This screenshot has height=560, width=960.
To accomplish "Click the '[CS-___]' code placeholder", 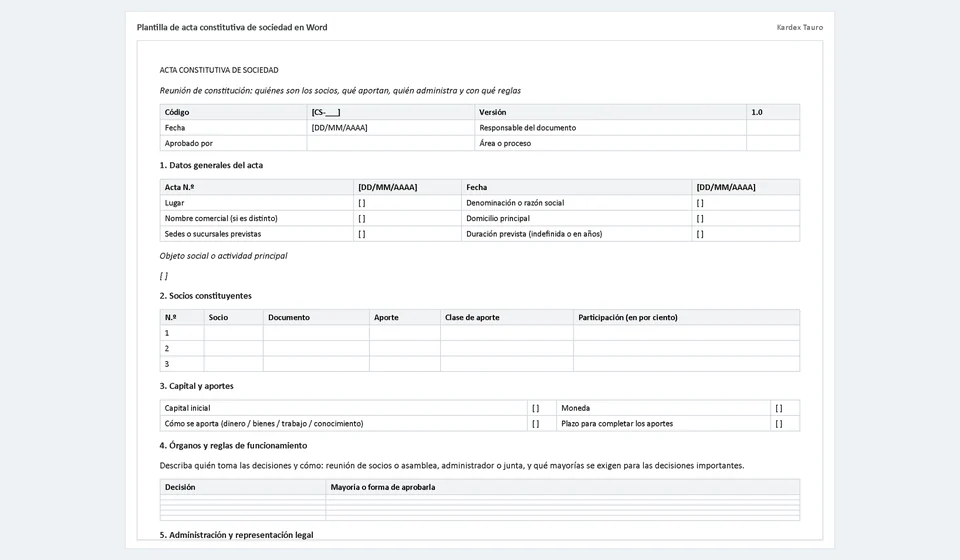I will pyautogui.click(x=326, y=113).
